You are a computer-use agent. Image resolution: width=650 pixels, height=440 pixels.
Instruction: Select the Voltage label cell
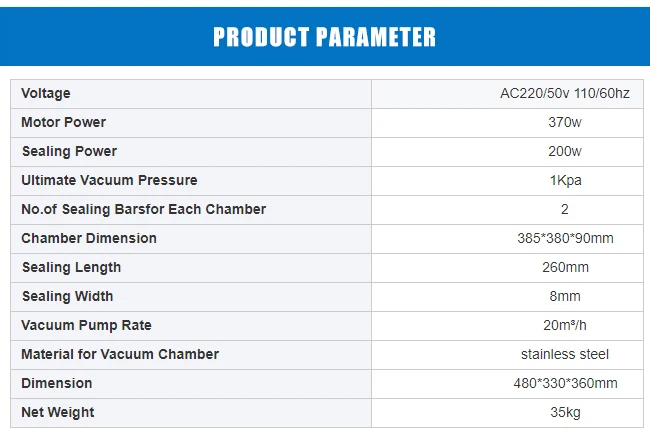(x=46, y=93)
